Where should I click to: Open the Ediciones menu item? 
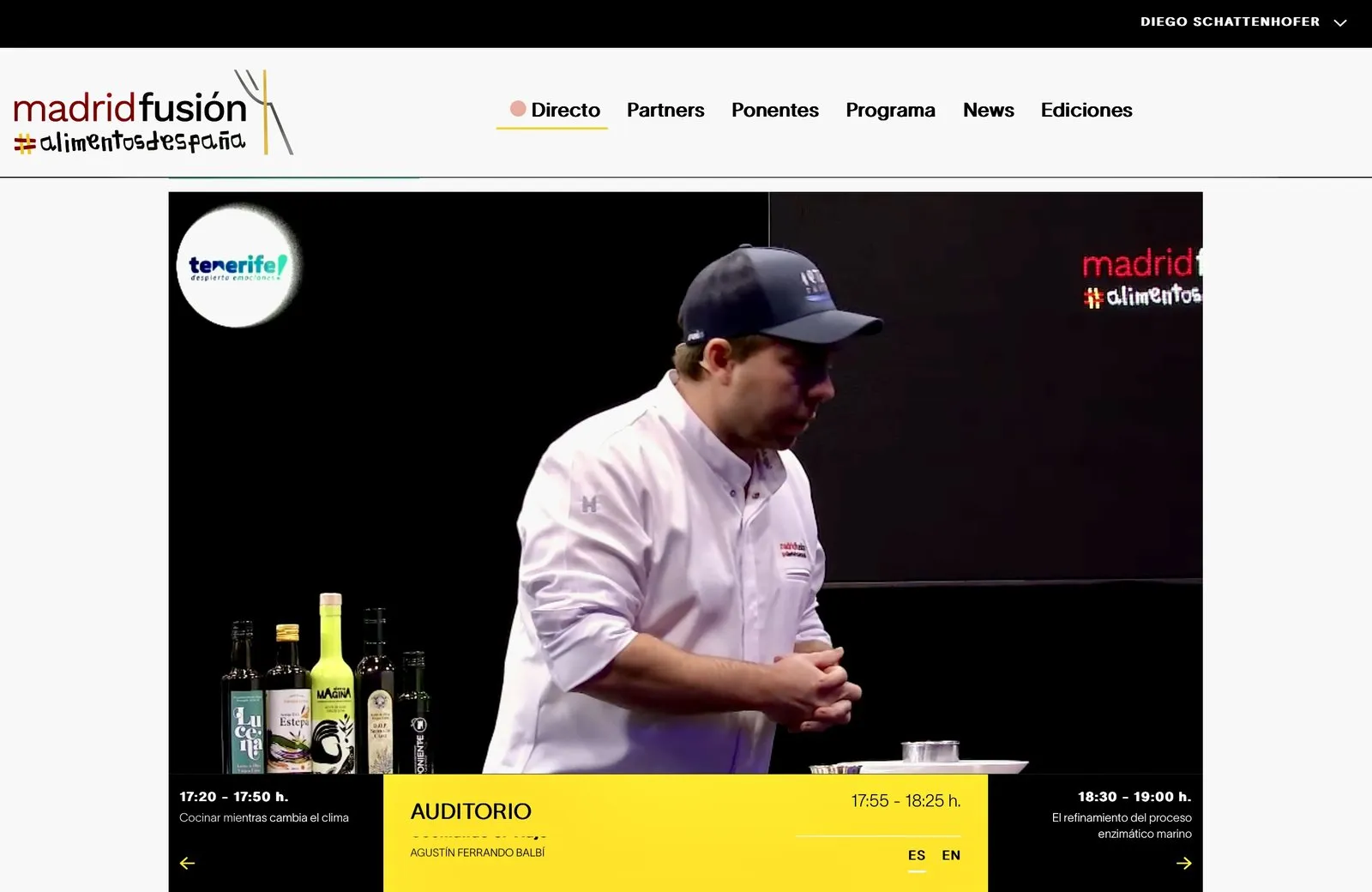(1086, 110)
